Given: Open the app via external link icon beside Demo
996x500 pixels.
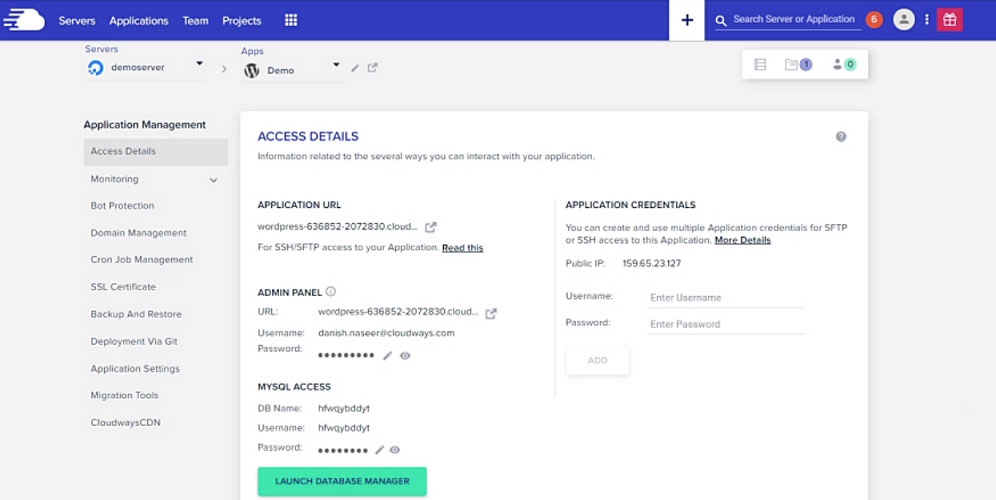Looking at the screenshot, I should coord(373,67).
